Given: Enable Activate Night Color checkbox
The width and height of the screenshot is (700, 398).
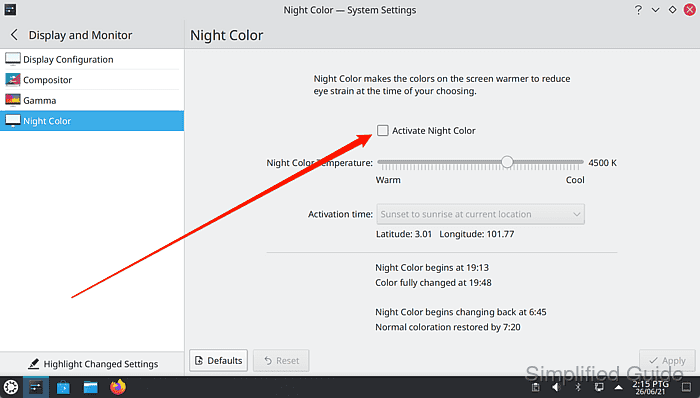Looking at the screenshot, I should point(383,130).
